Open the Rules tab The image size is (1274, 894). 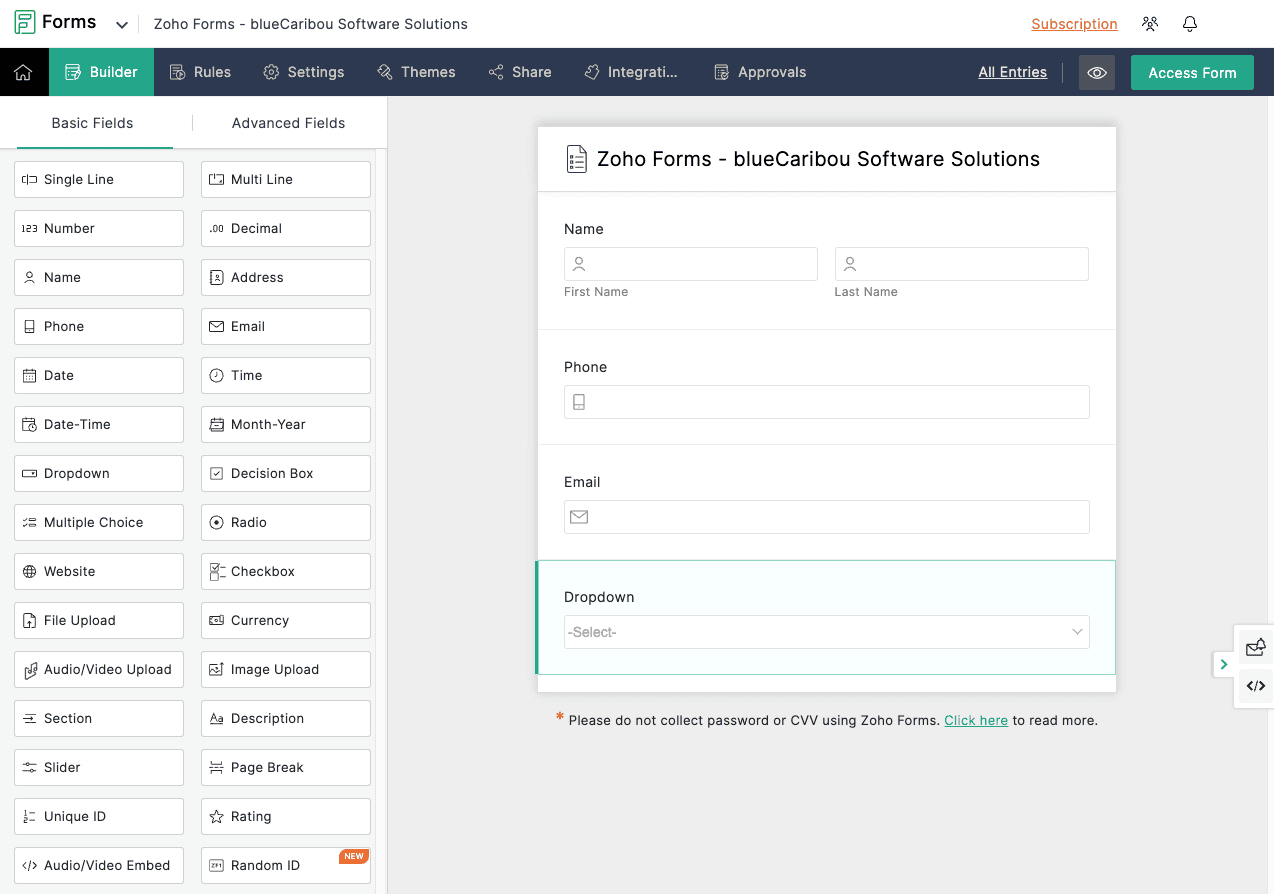point(200,72)
